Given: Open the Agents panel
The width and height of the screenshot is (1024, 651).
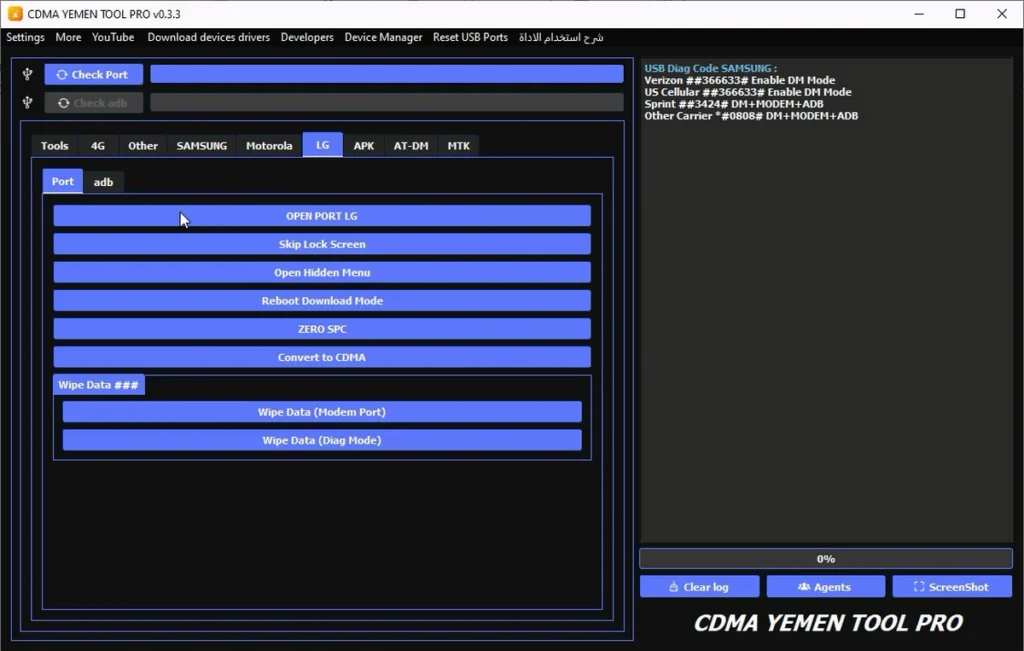Looking at the screenshot, I should pos(825,587).
